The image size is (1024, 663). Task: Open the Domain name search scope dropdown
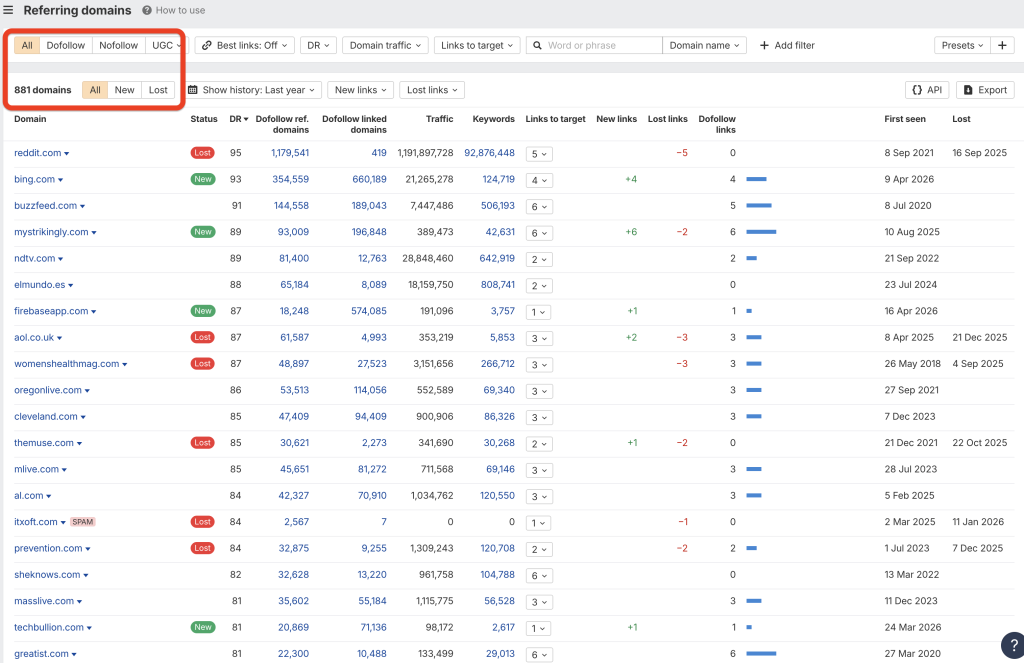pyautogui.click(x=704, y=45)
